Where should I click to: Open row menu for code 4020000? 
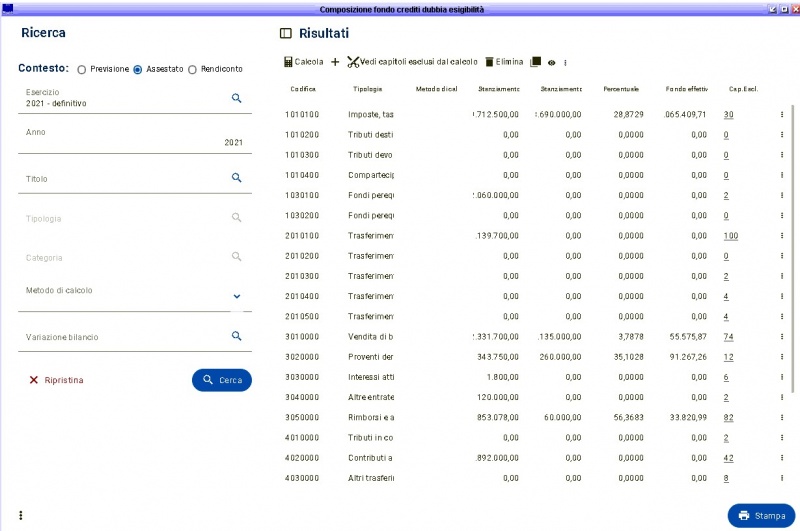point(782,458)
